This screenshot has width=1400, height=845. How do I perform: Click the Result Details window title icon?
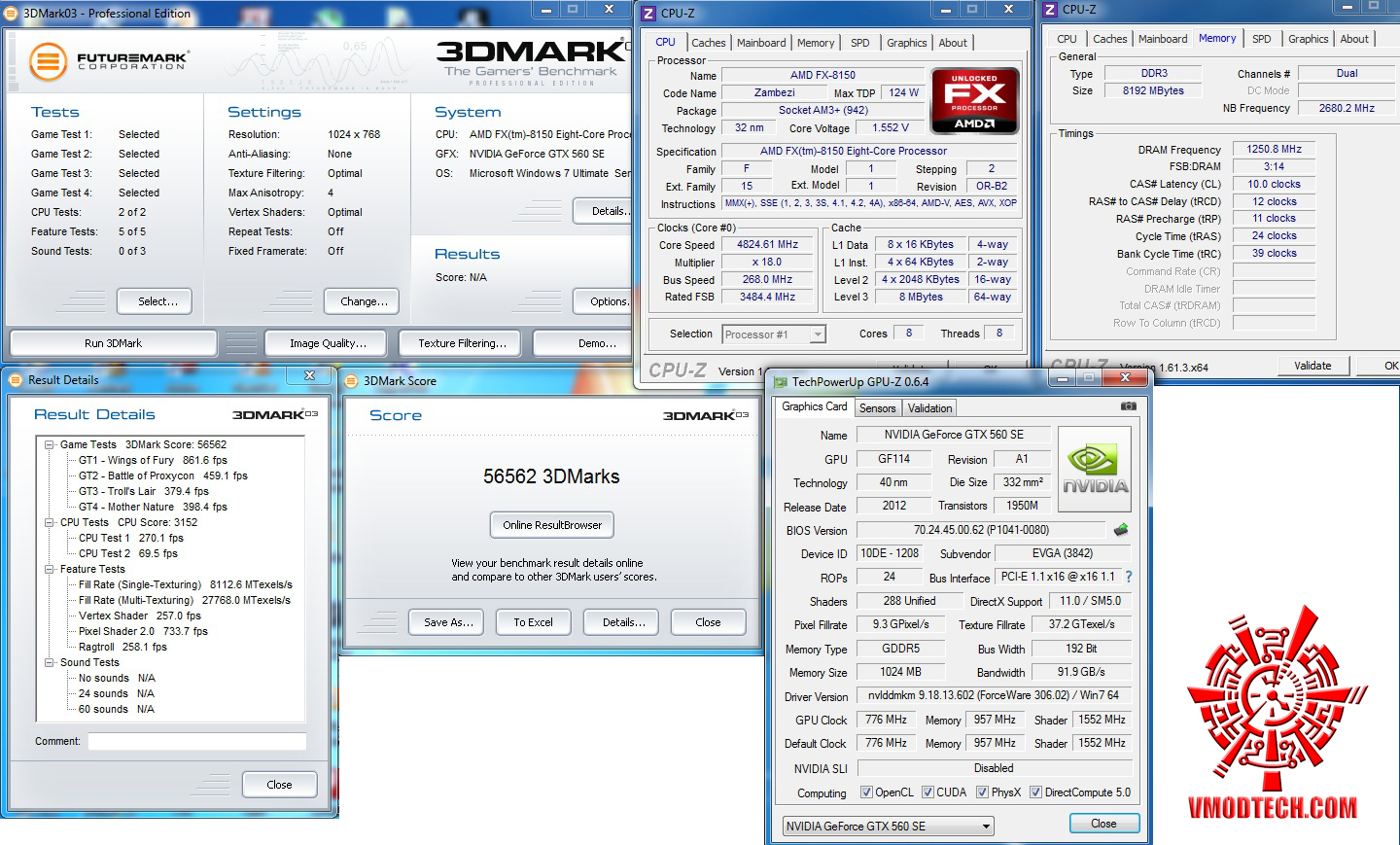(x=16, y=380)
